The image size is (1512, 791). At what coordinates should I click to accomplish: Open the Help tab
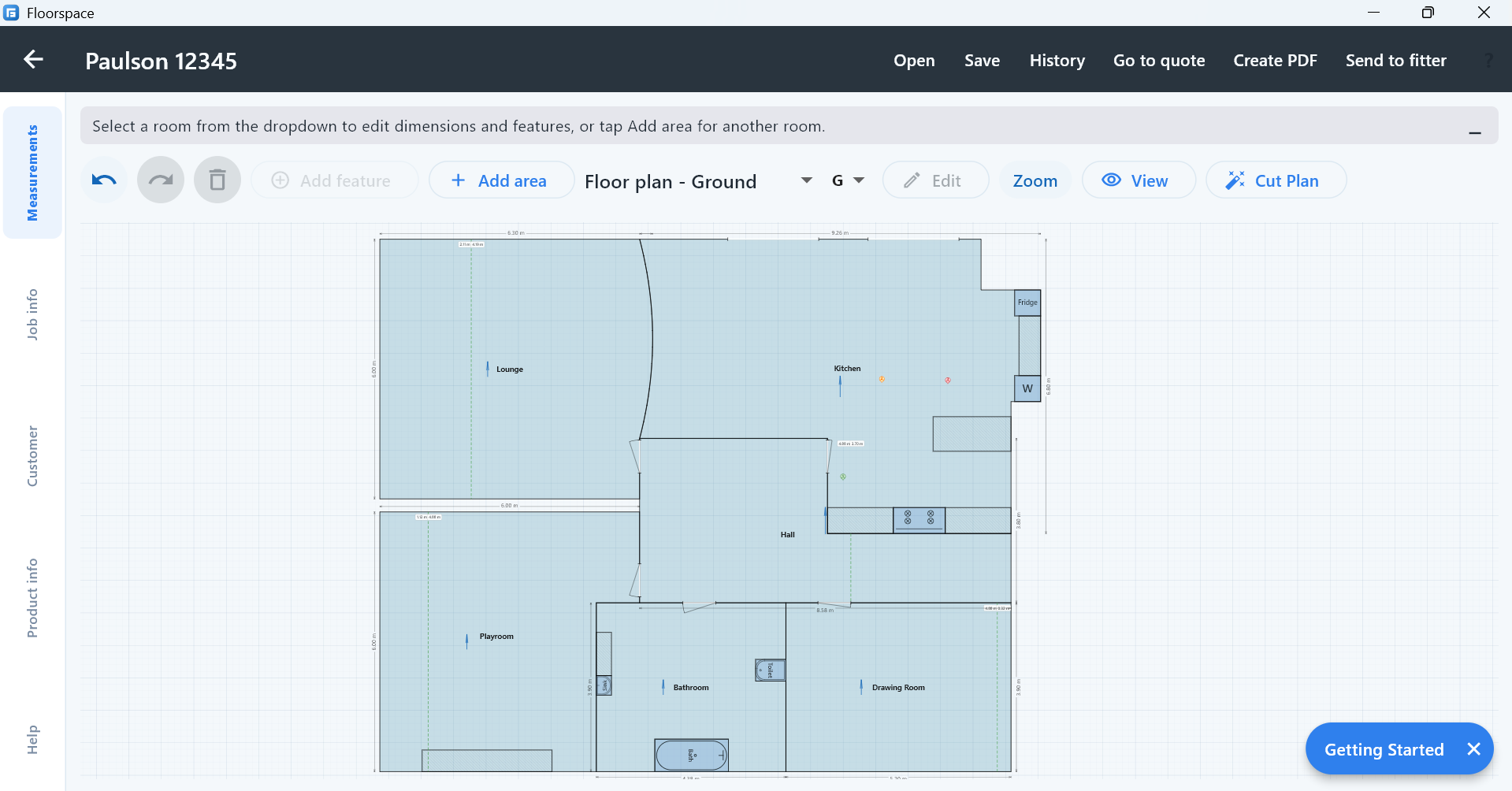click(x=32, y=740)
